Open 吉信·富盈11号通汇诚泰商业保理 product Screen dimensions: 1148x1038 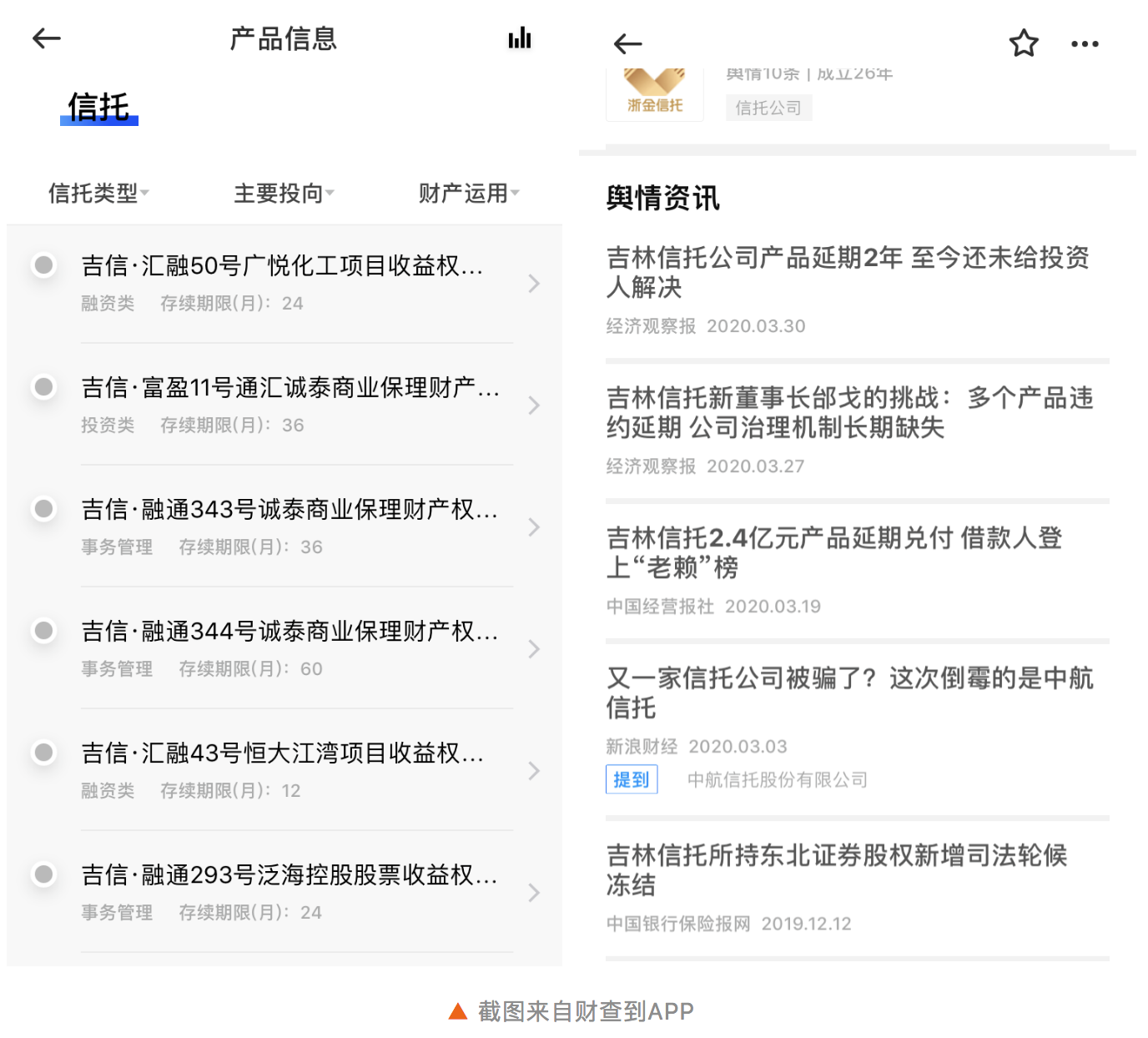click(x=290, y=388)
